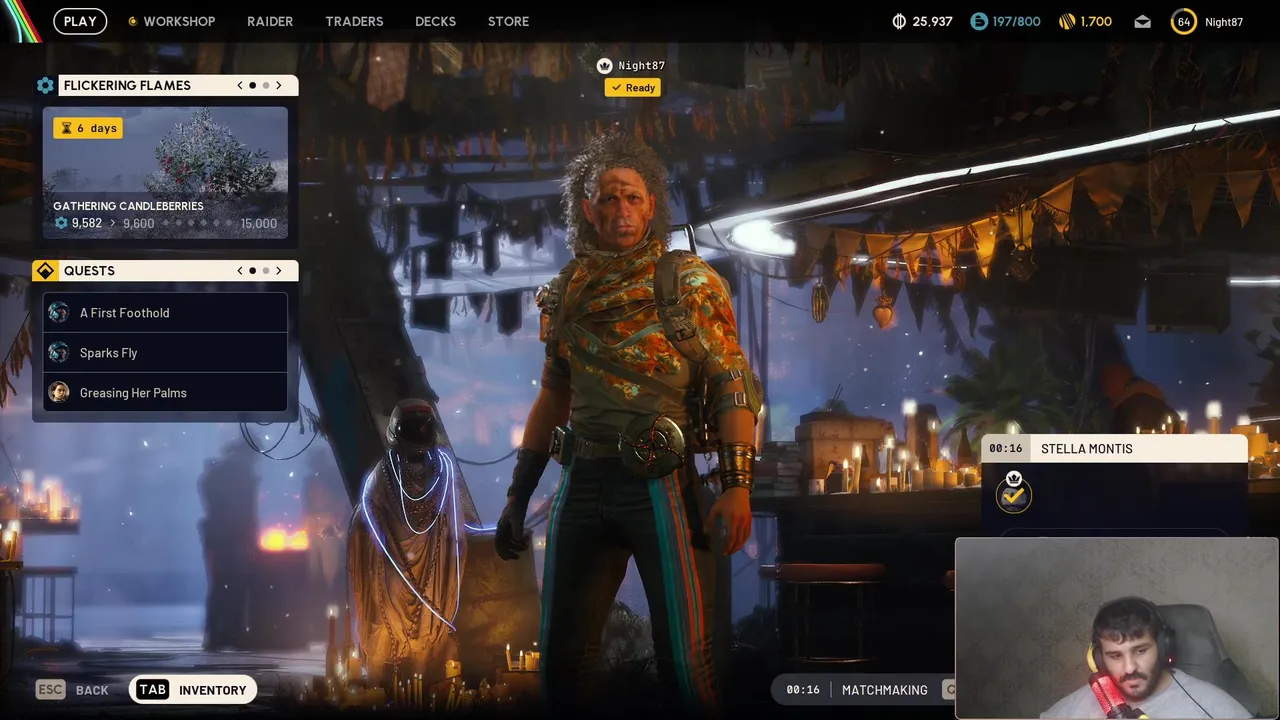Open Inventory with the TAB button

coord(193,690)
